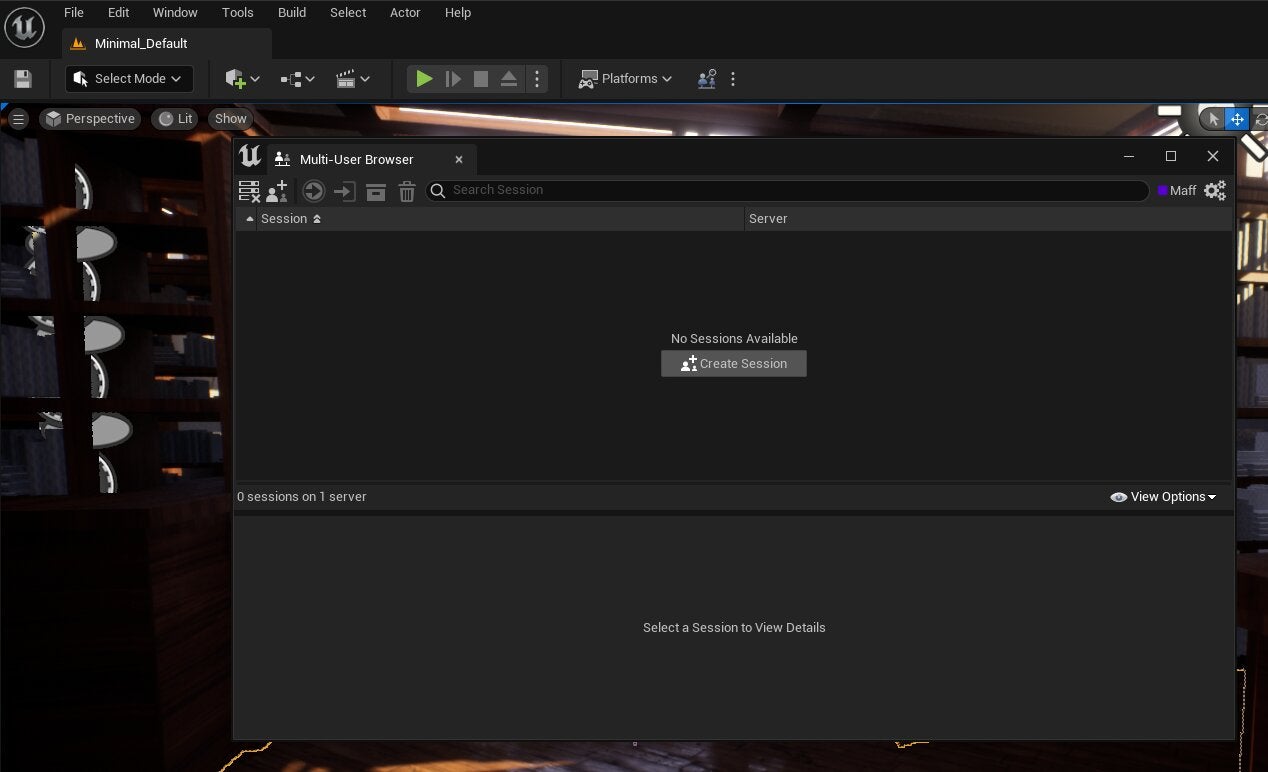Click the trash can delete session icon

click(407, 191)
